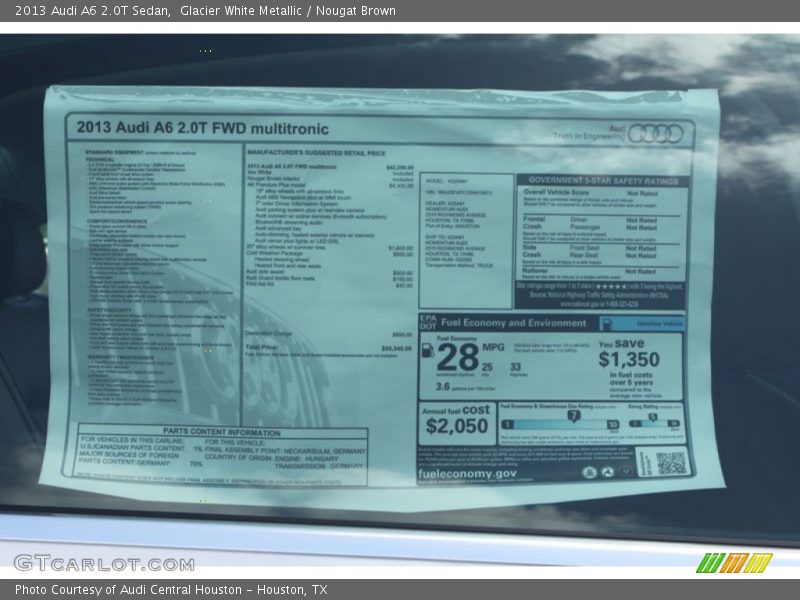This screenshot has height=600, width=800.
Task: Click 'TRANSMISSION: GERMANY' line
Action: point(319,466)
